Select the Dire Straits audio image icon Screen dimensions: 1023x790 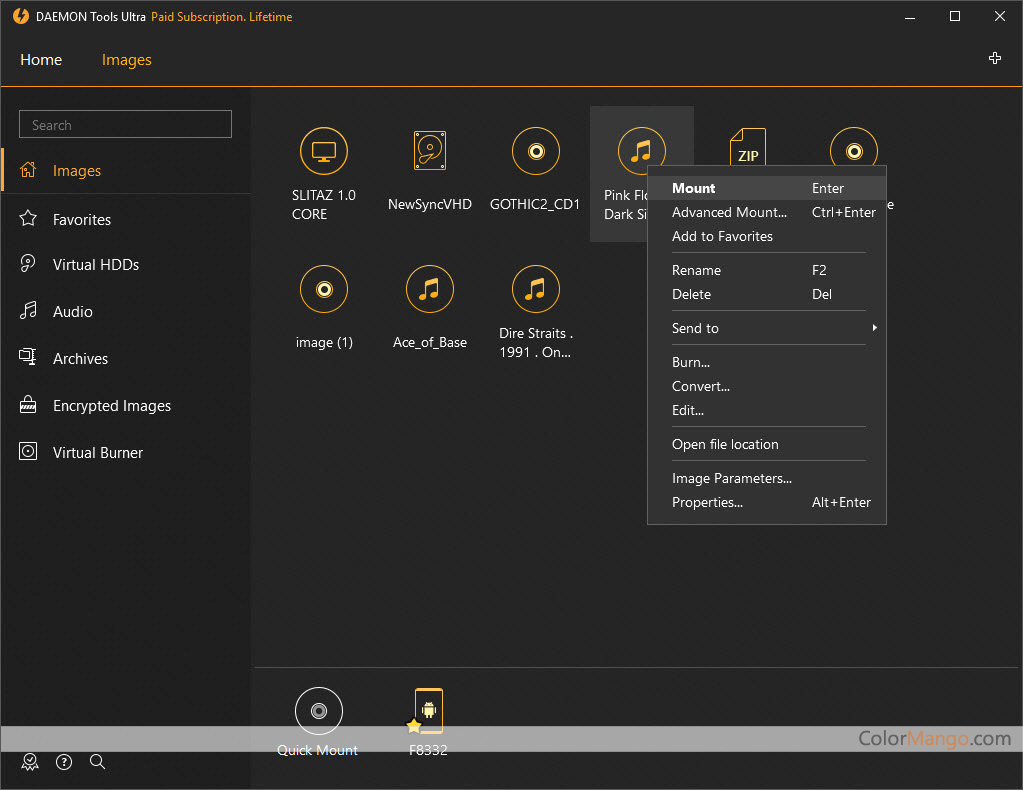click(x=536, y=289)
